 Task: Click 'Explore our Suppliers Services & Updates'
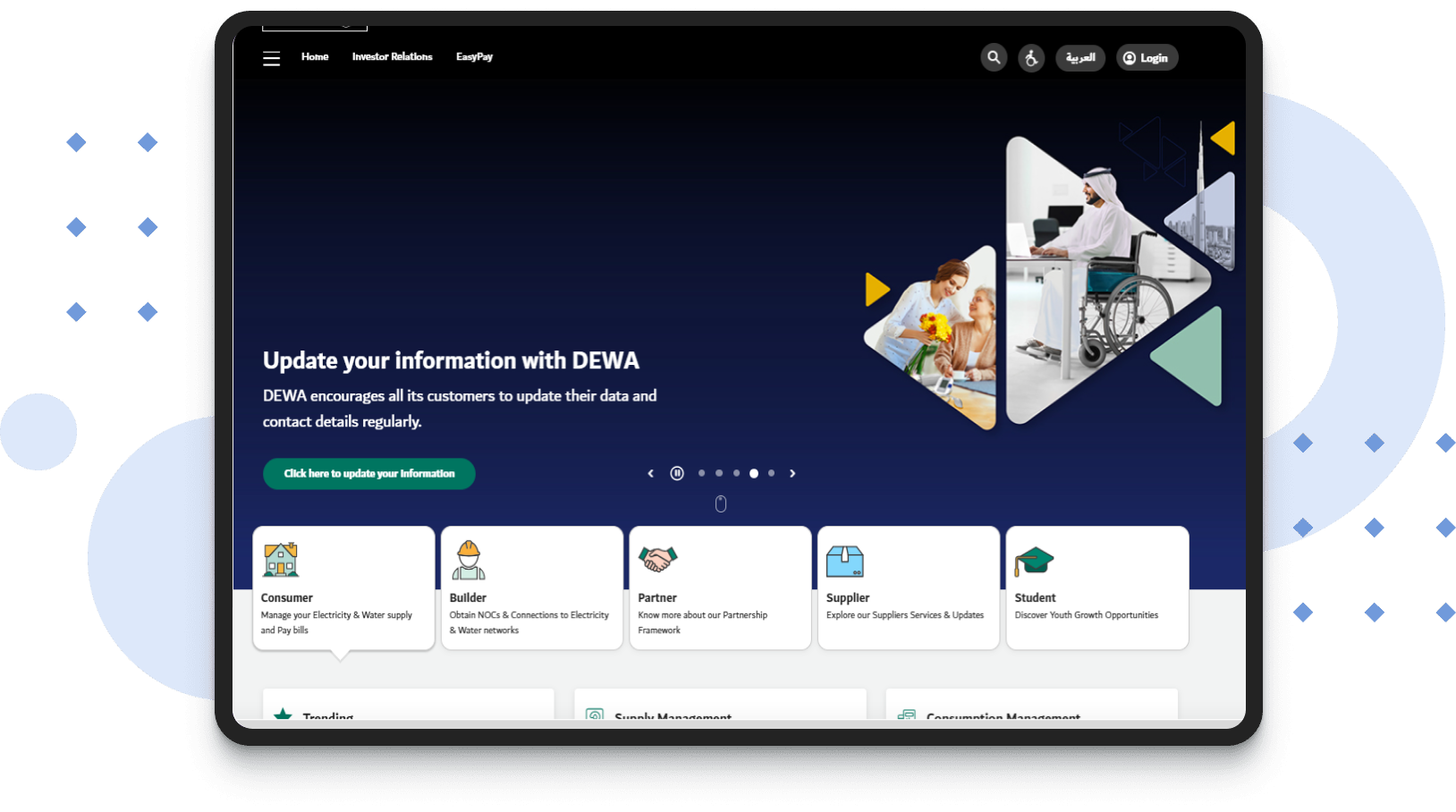click(905, 615)
